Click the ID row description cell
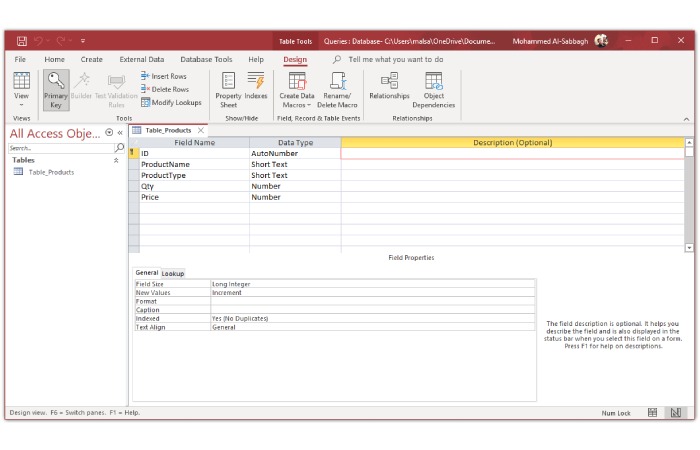This screenshot has width=700, height=450. tap(512, 154)
